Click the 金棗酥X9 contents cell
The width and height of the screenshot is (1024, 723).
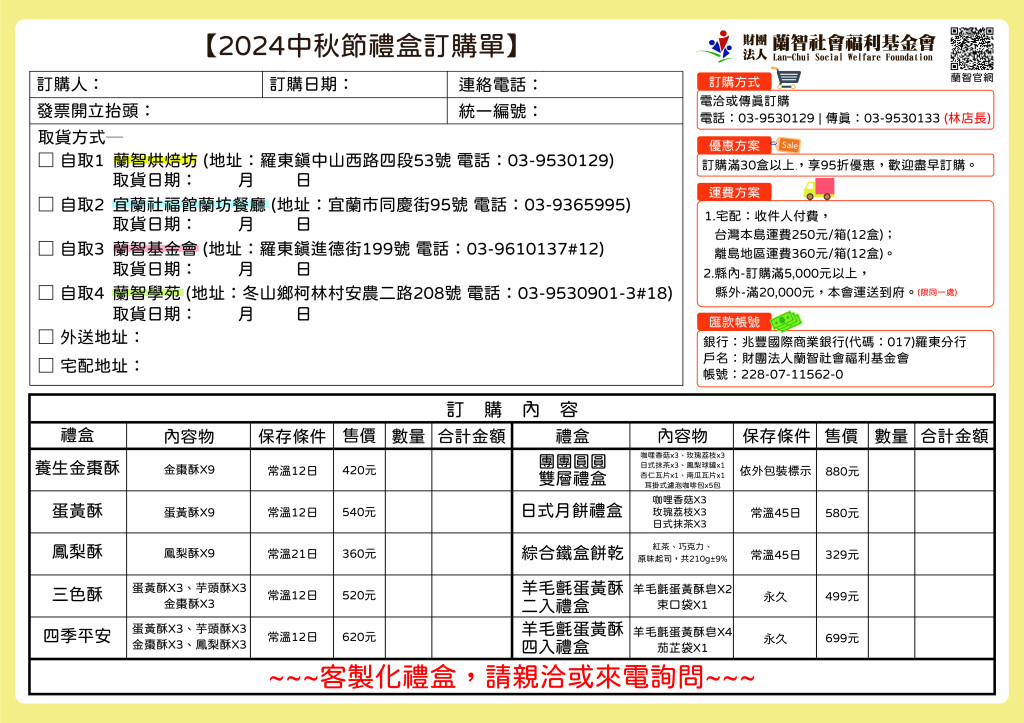(189, 470)
